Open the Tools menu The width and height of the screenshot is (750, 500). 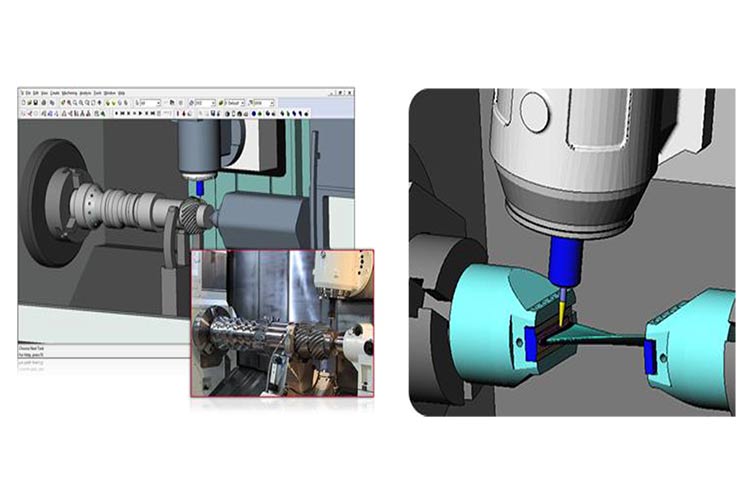pos(98,93)
